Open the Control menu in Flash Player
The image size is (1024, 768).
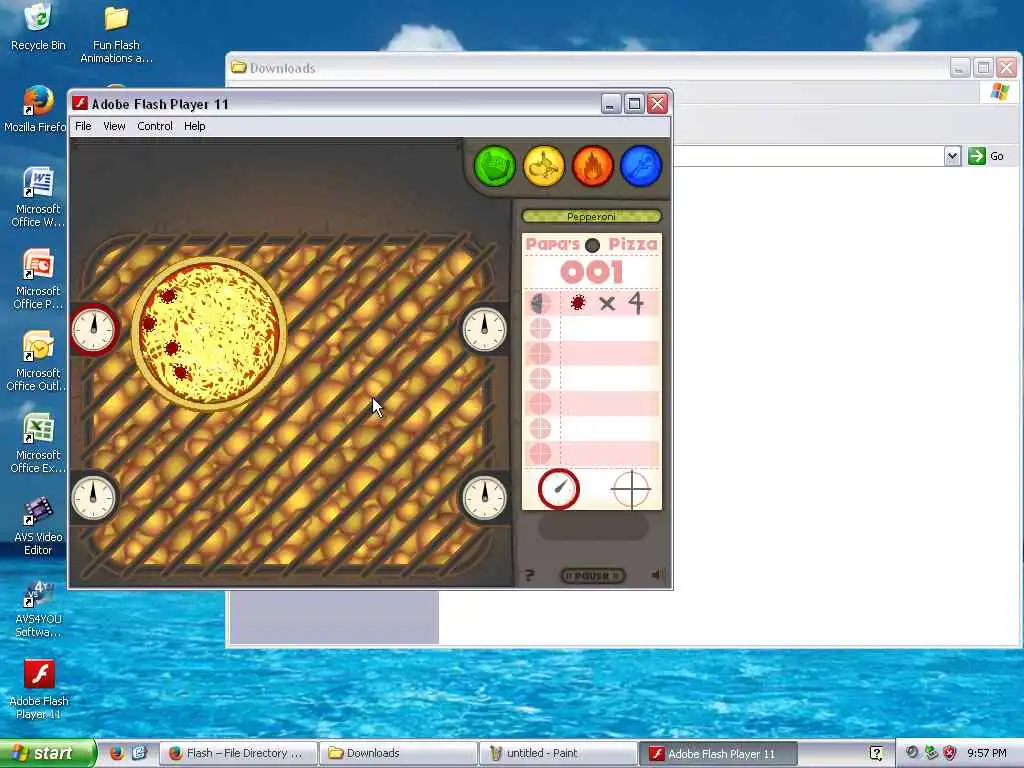coord(155,126)
